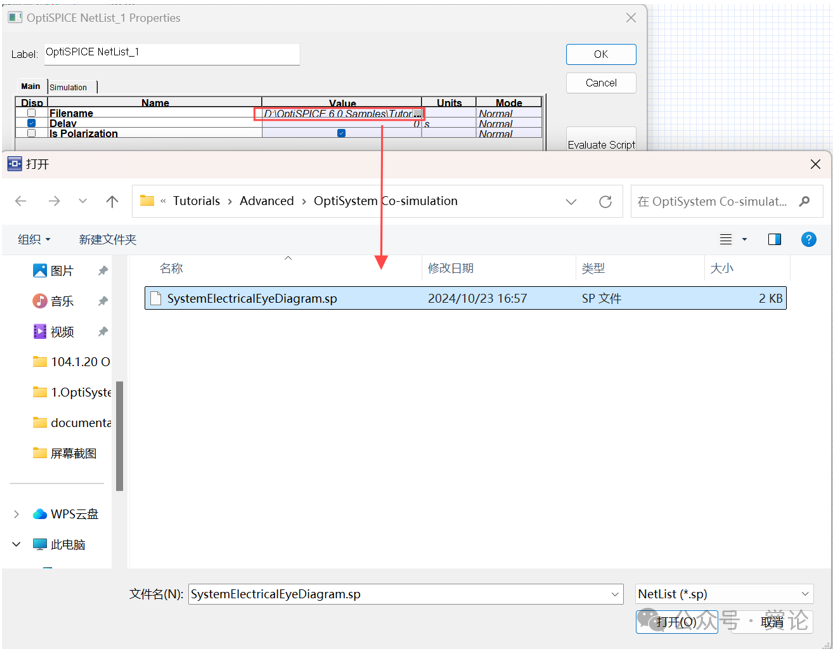Click Cancel in the Properties window
The height and width of the screenshot is (653, 835).
tap(601, 83)
